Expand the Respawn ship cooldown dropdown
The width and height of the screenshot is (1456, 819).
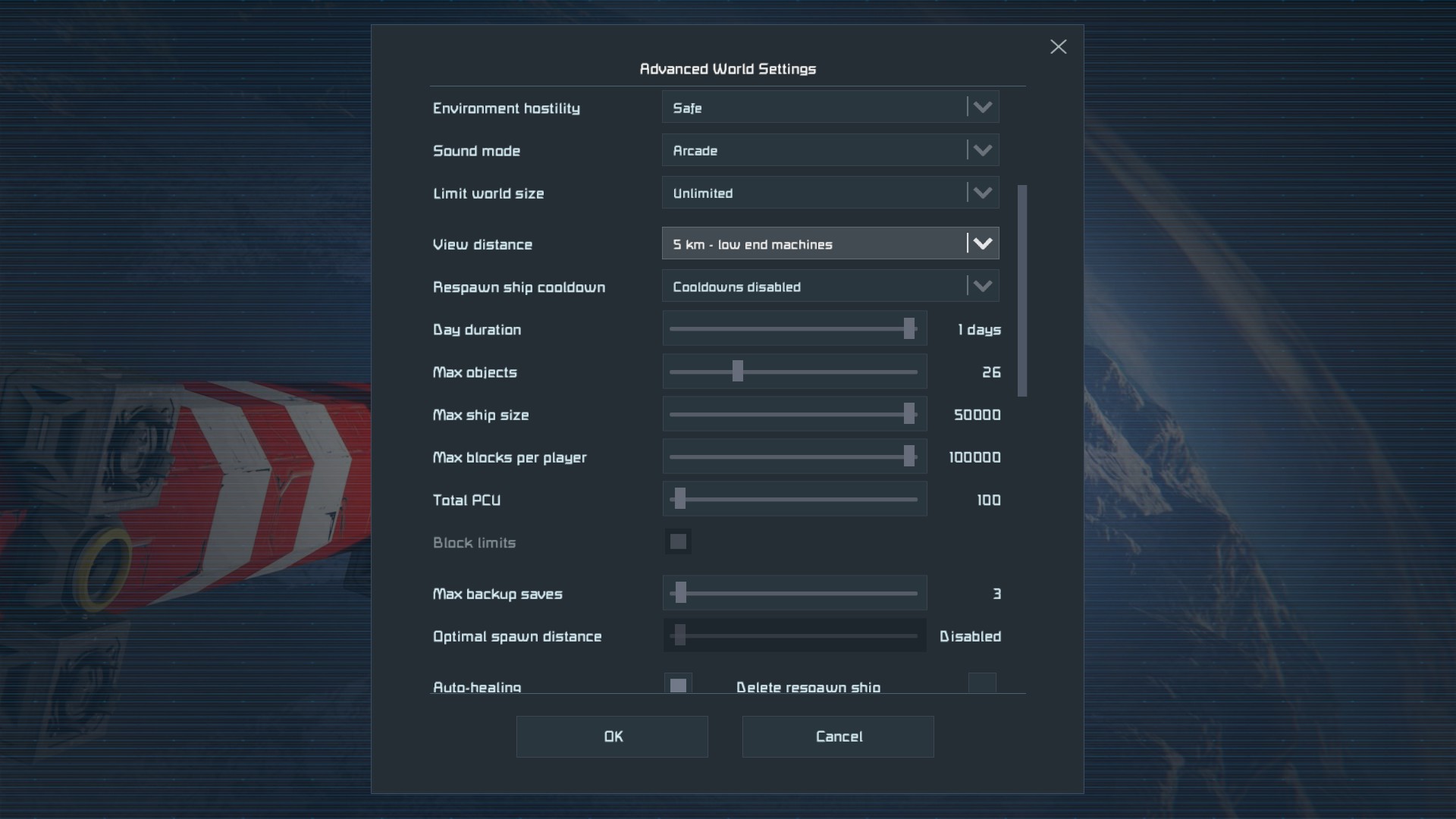tap(830, 287)
